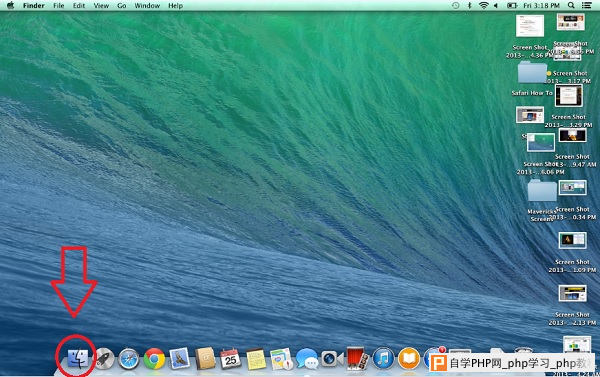
Task: Open Contacts address book in Dock
Action: [x=205, y=359]
